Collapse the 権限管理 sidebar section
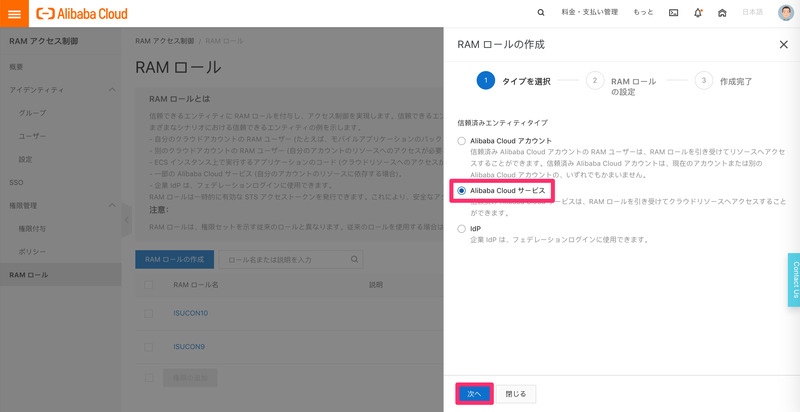Image resolution: width=800 pixels, height=412 pixels. coord(112,205)
